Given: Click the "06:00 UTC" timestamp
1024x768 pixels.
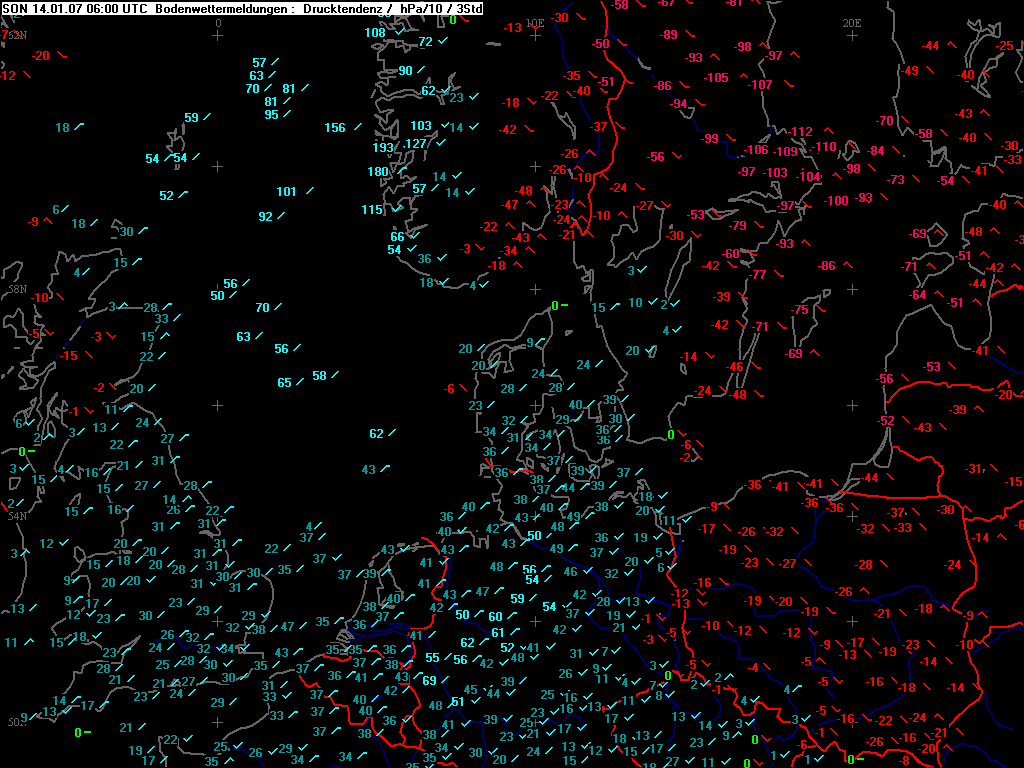Looking at the screenshot, I should [x=93, y=9].
